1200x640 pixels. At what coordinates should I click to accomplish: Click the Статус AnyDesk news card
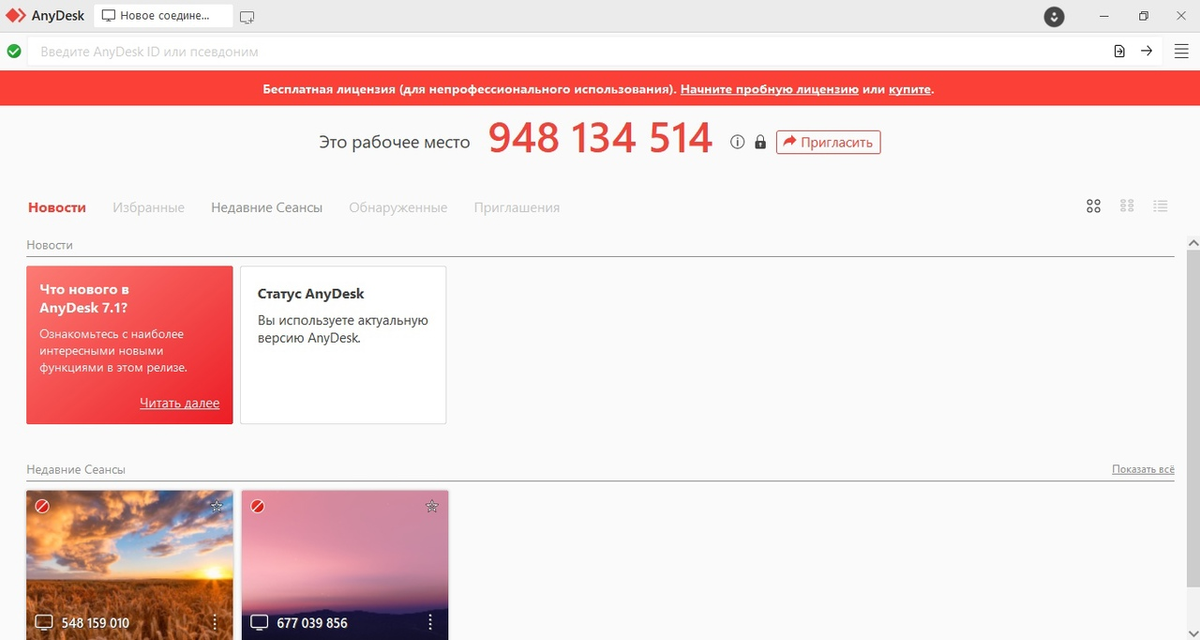coord(343,345)
